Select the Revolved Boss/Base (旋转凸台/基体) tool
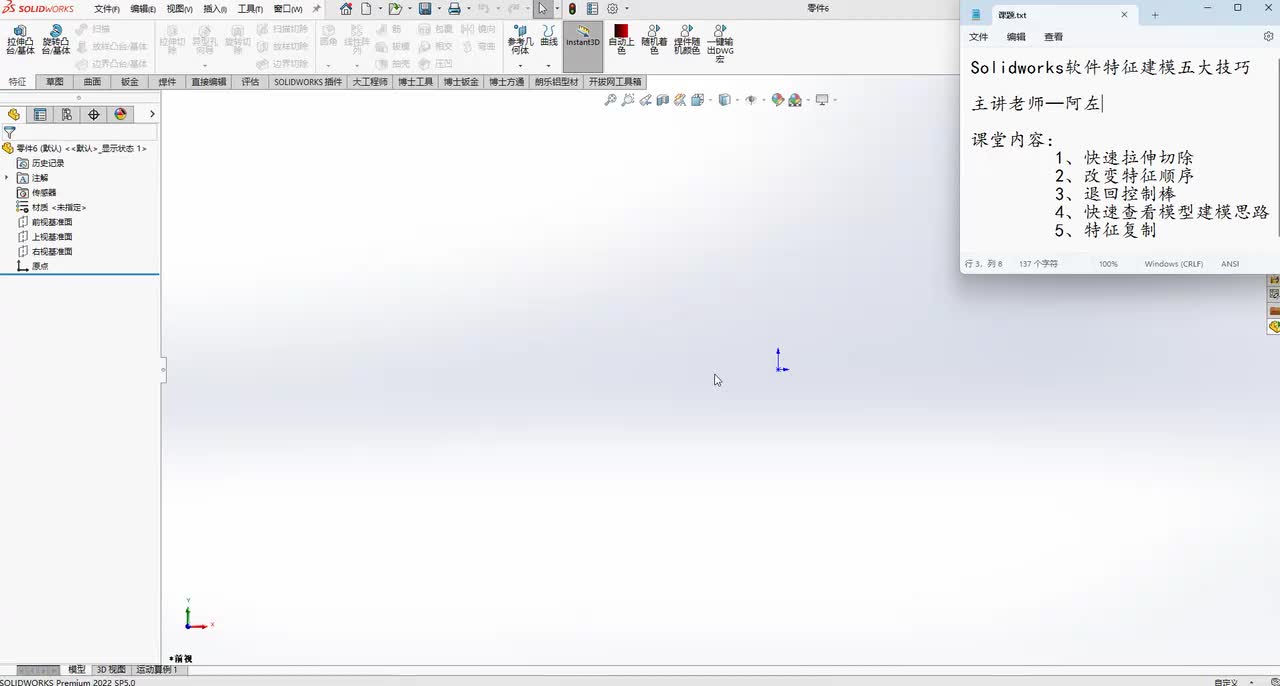1280x686 pixels. click(x=56, y=41)
